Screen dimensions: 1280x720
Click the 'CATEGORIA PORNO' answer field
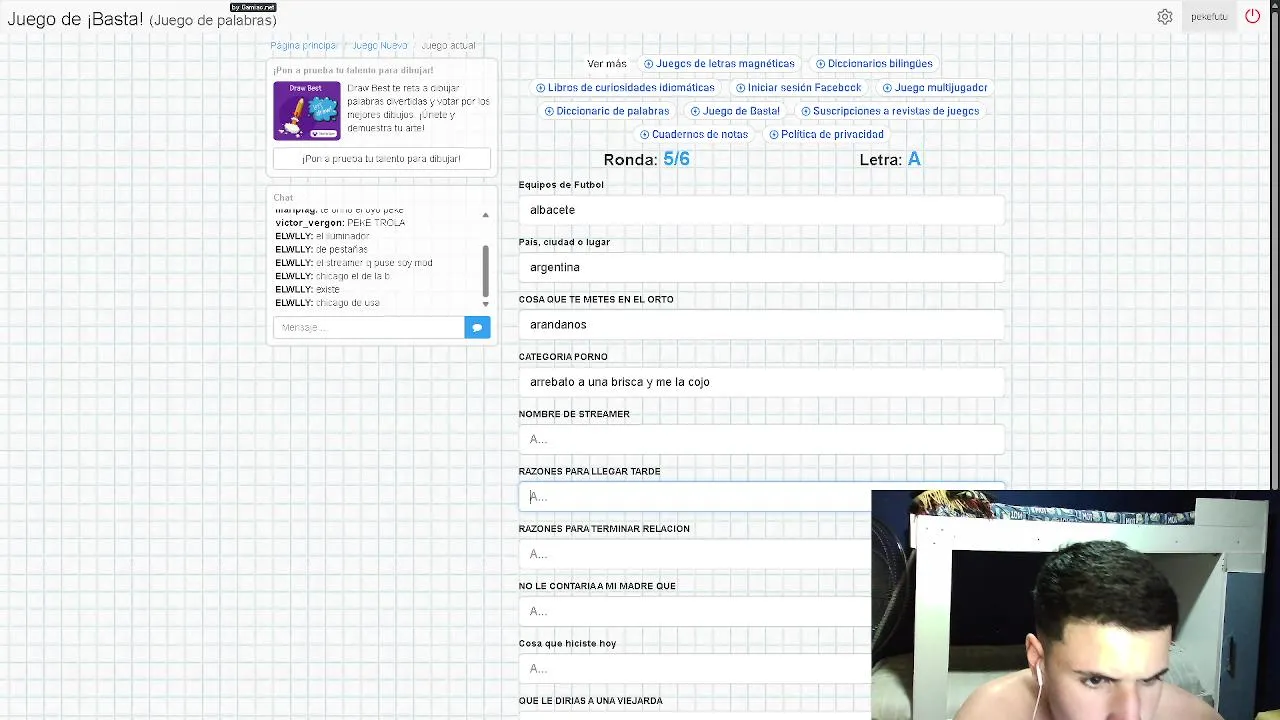click(x=761, y=382)
